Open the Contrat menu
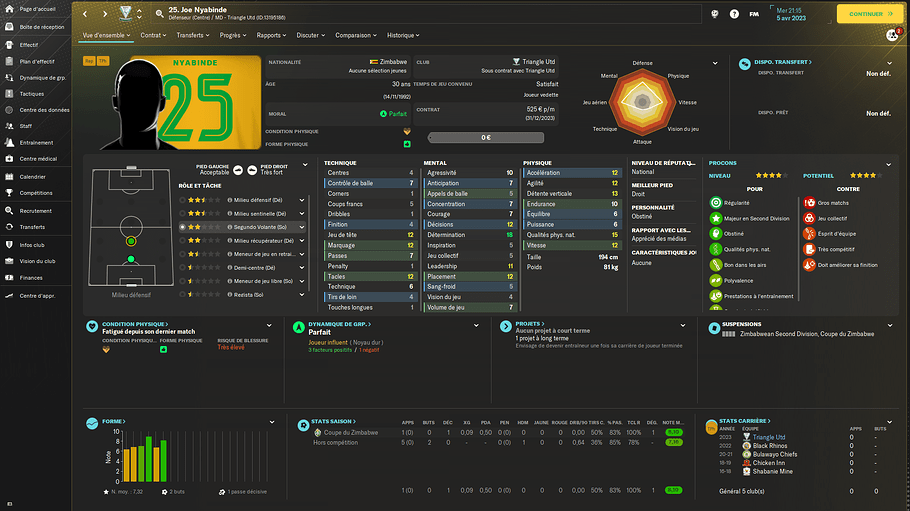 click(x=153, y=35)
